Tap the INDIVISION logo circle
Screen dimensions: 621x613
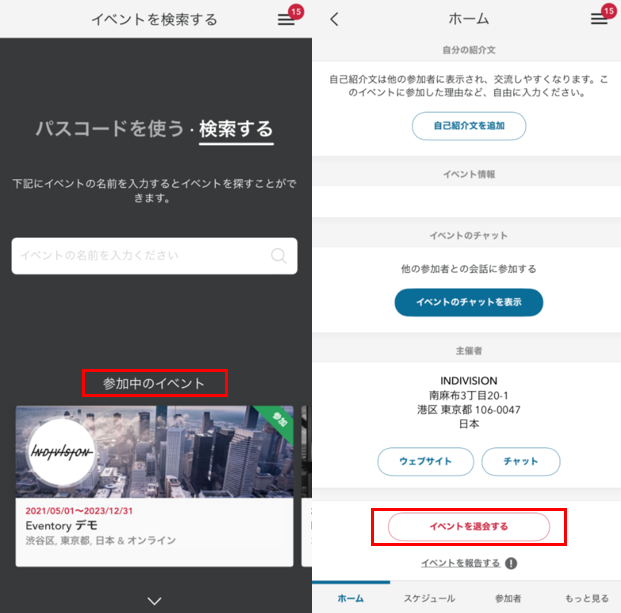[x=61, y=452]
